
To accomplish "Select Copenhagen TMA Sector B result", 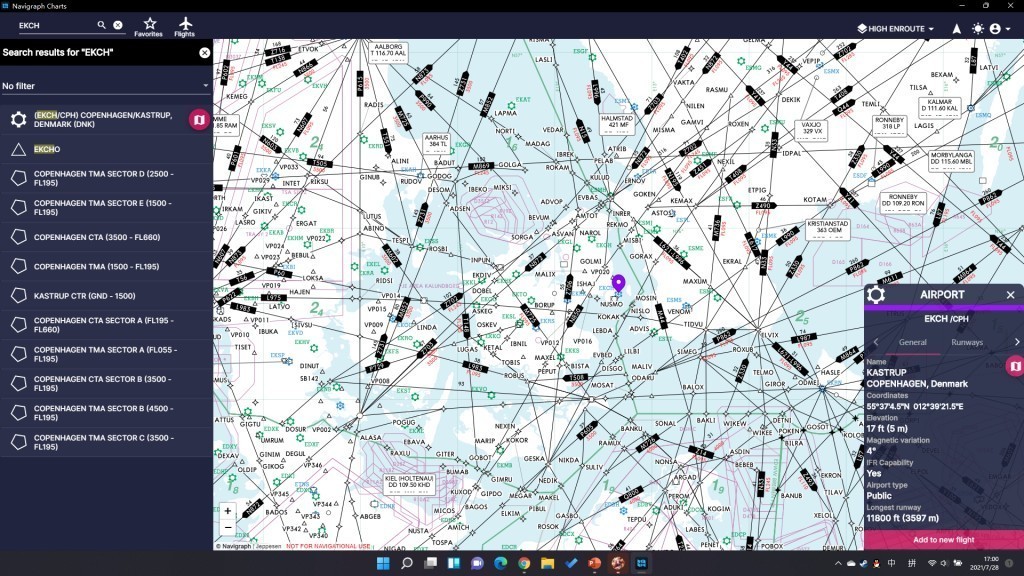I will click(x=106, y=413).
